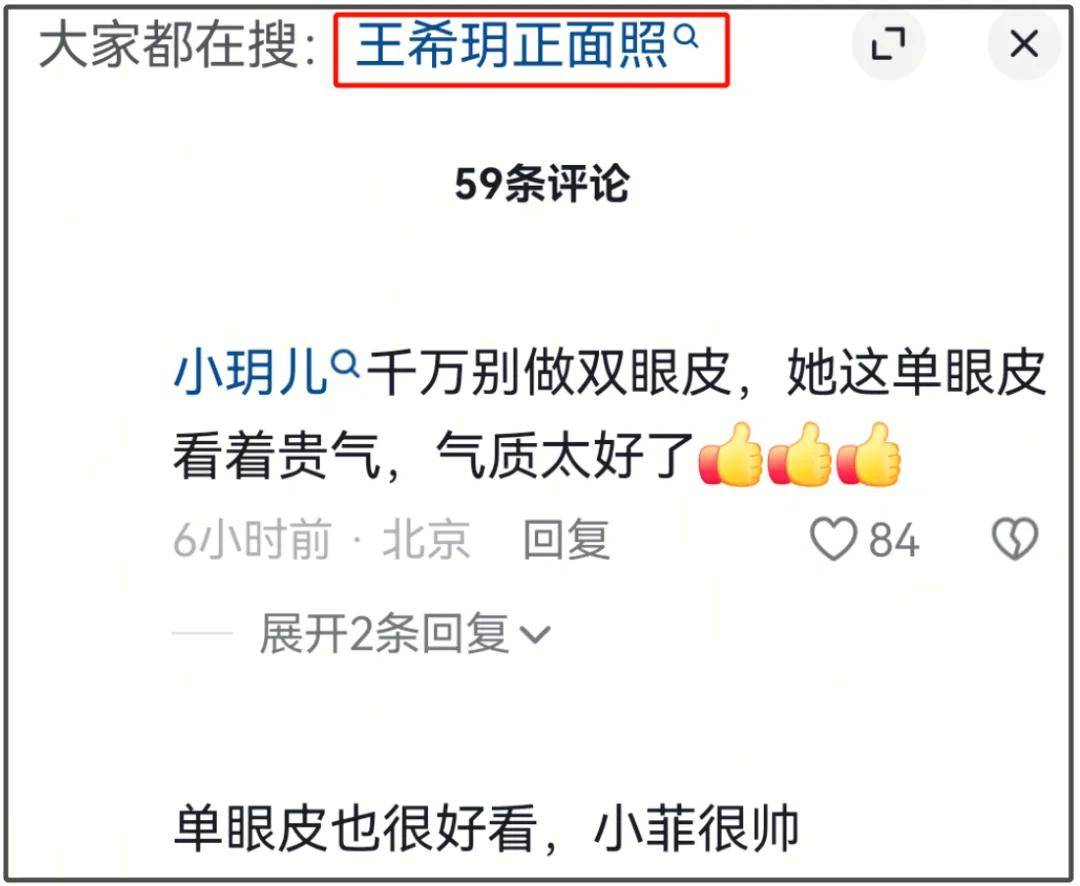
Task: Tap the 6小时前 timestamp
Action: [x=252, y=539]
